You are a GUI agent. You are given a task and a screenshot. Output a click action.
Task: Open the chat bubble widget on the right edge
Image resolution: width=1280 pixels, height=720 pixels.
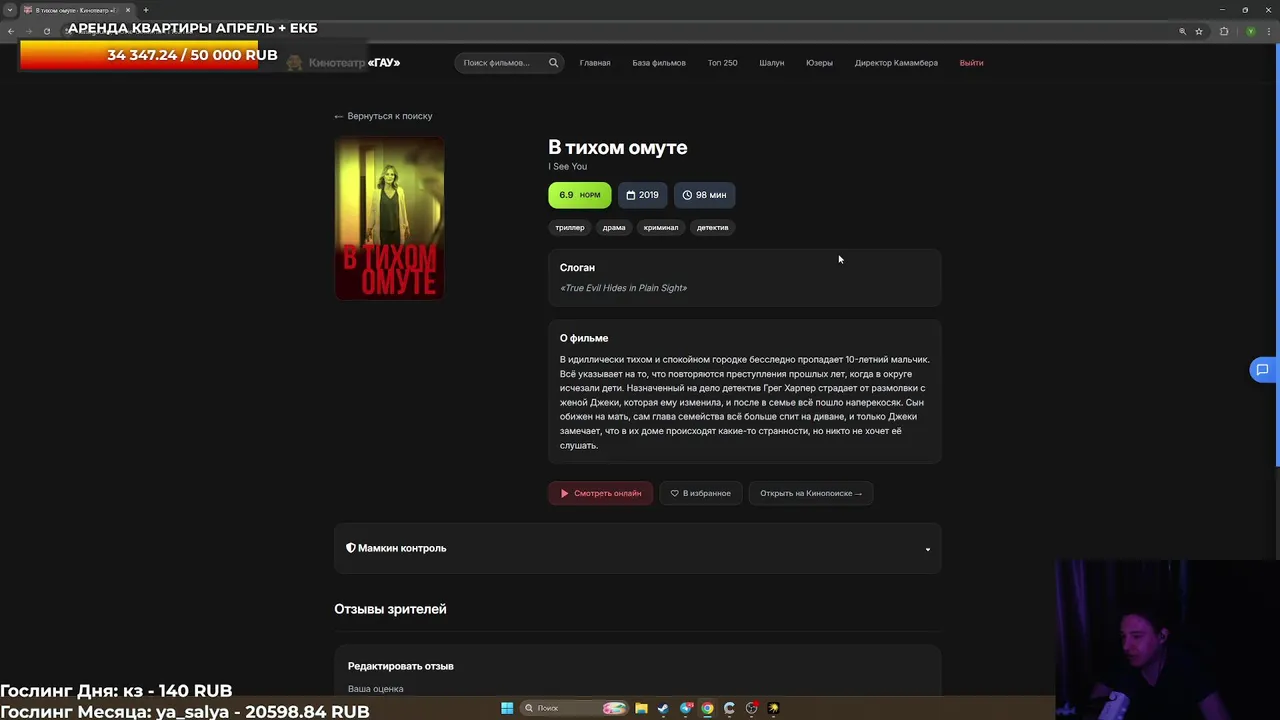(1262, 370)
